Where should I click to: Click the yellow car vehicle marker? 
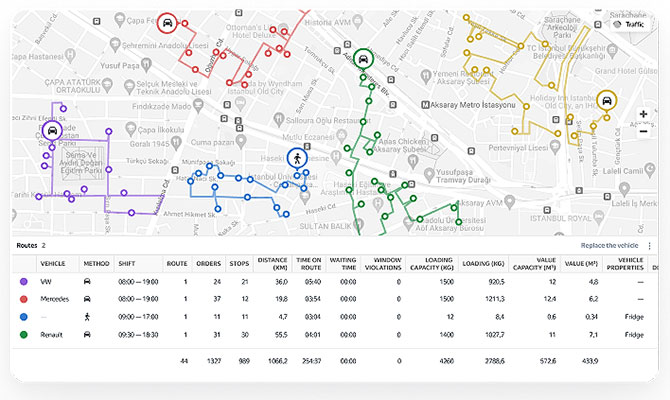[x=606, y=100]
